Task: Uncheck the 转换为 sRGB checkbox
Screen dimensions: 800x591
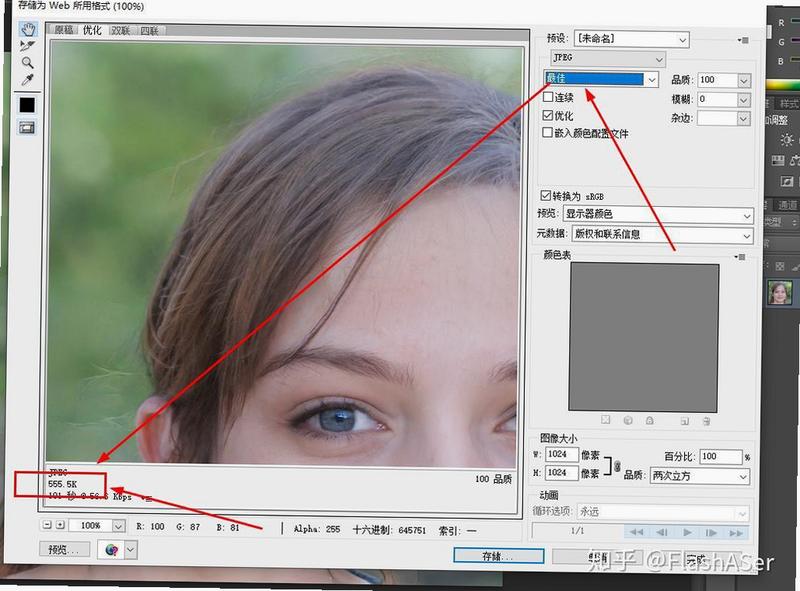Action: (x=545, y=195)
